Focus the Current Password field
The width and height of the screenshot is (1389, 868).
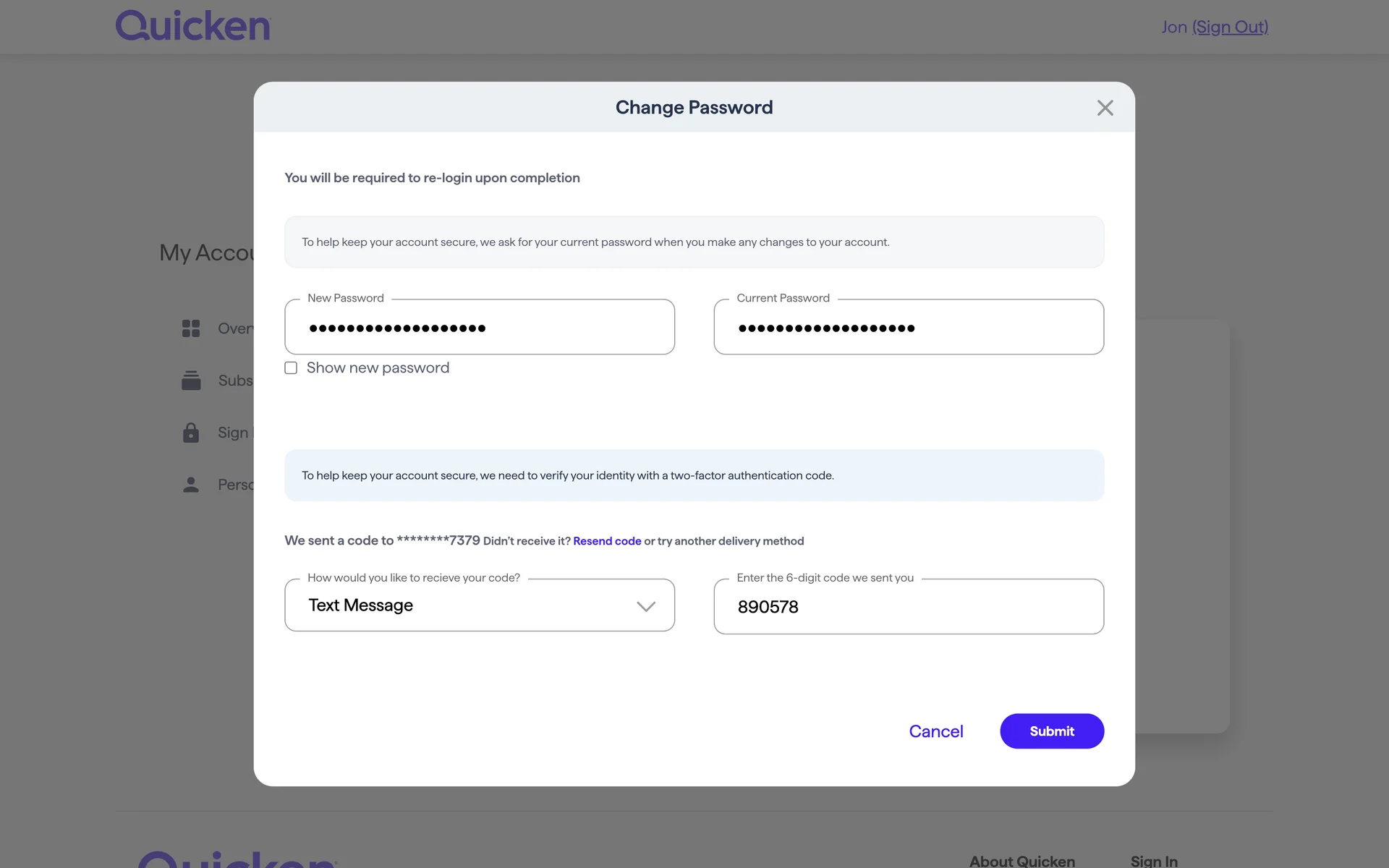coord(908,328)
